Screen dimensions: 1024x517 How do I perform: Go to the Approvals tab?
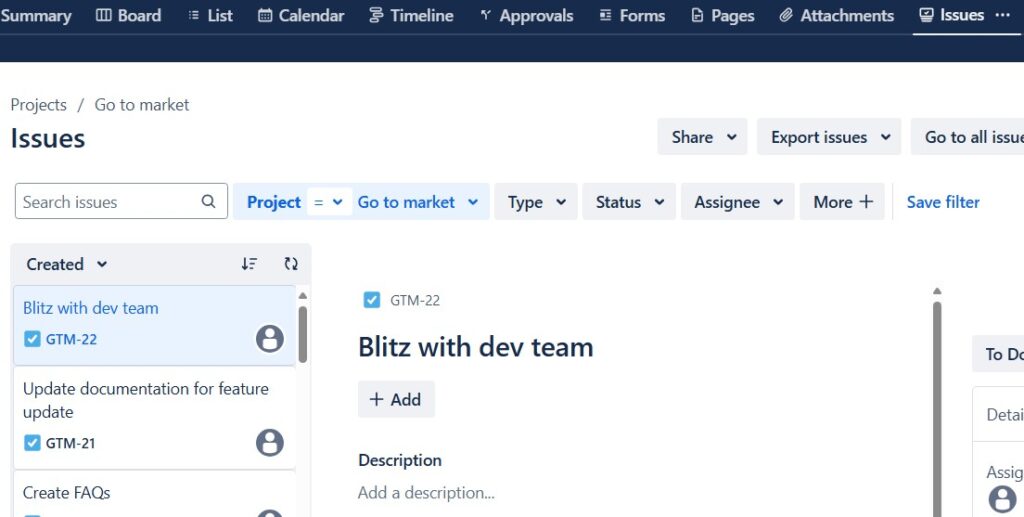(526, 16)
